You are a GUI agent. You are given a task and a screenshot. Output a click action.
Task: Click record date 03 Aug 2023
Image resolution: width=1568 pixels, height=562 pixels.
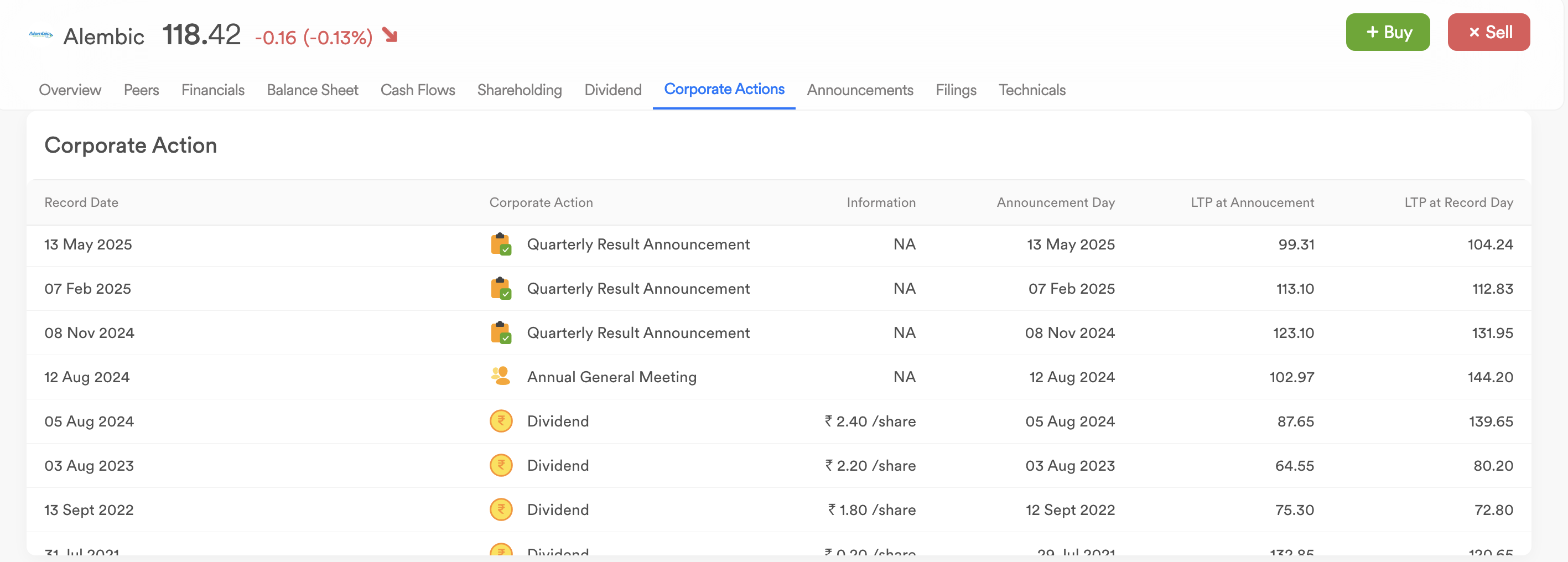tap(89, 466)
